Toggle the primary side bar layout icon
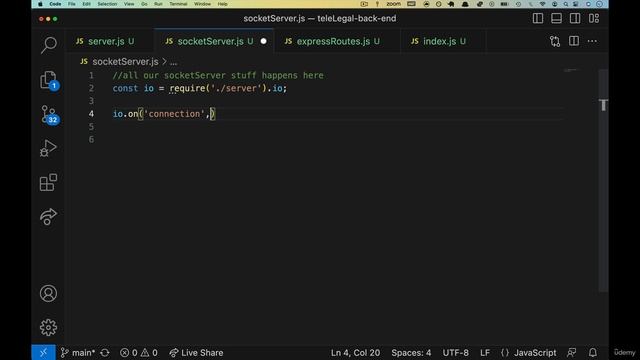The width and height of the screenshot is (640, 360). pyautogui.click(x=538, y=18)
